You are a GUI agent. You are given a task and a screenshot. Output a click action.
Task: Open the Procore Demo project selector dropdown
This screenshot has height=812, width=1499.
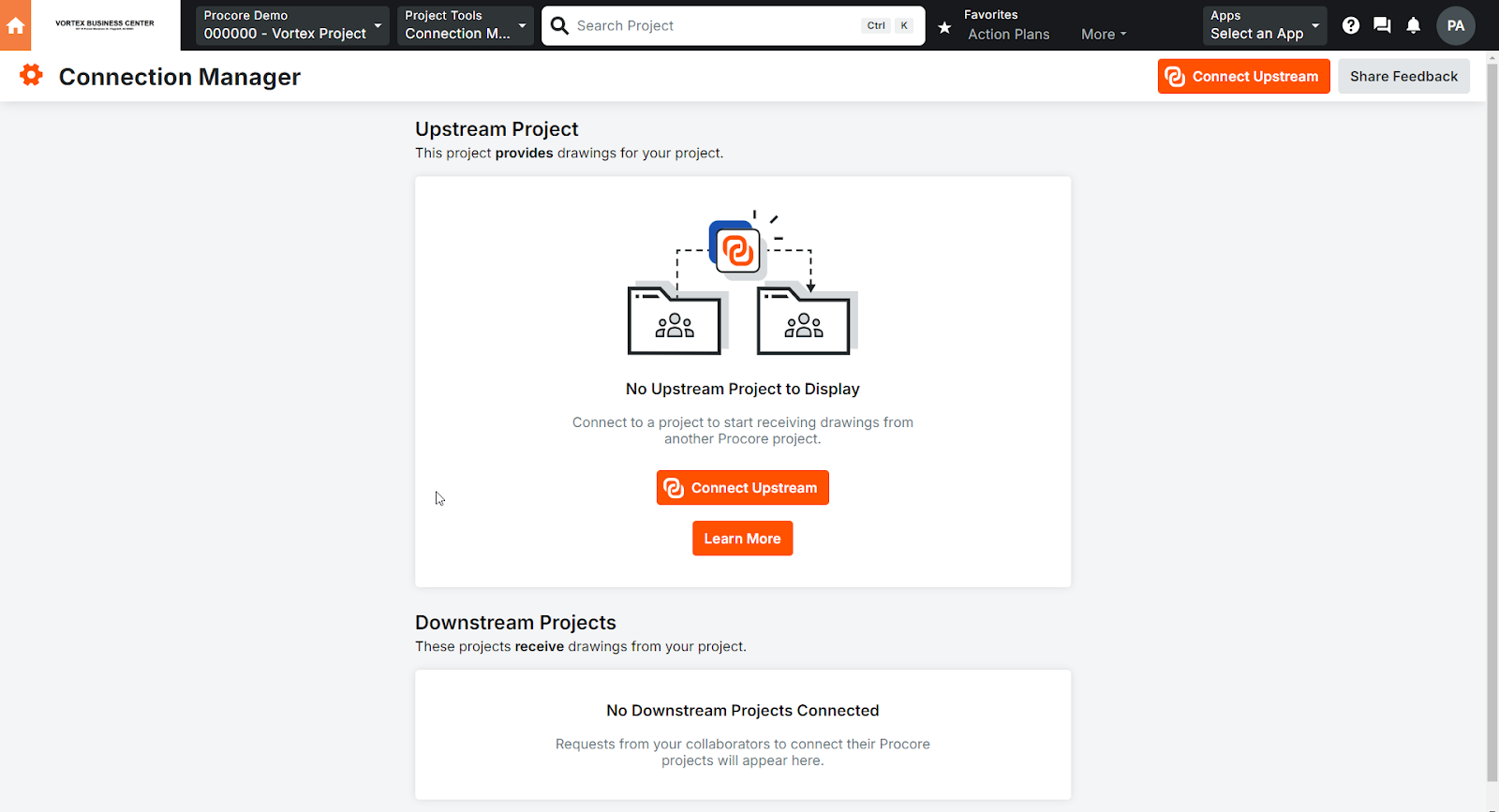coord(292,25)
